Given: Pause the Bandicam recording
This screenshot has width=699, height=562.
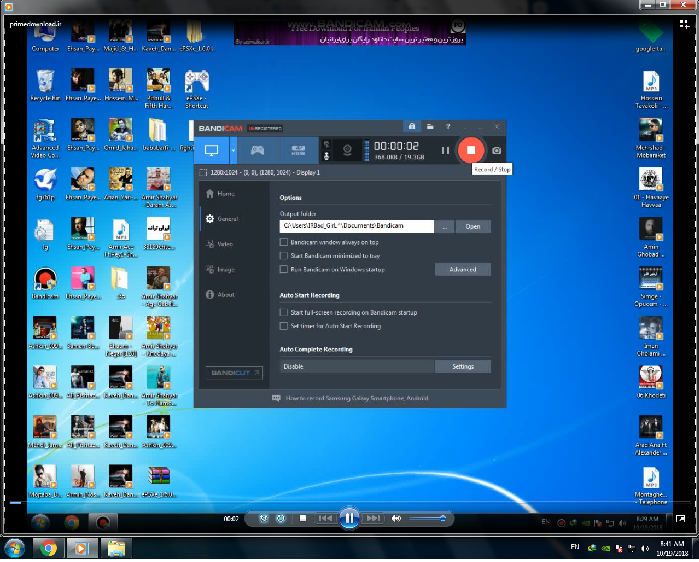Looking at the screenshot, I should pos(445,151).
